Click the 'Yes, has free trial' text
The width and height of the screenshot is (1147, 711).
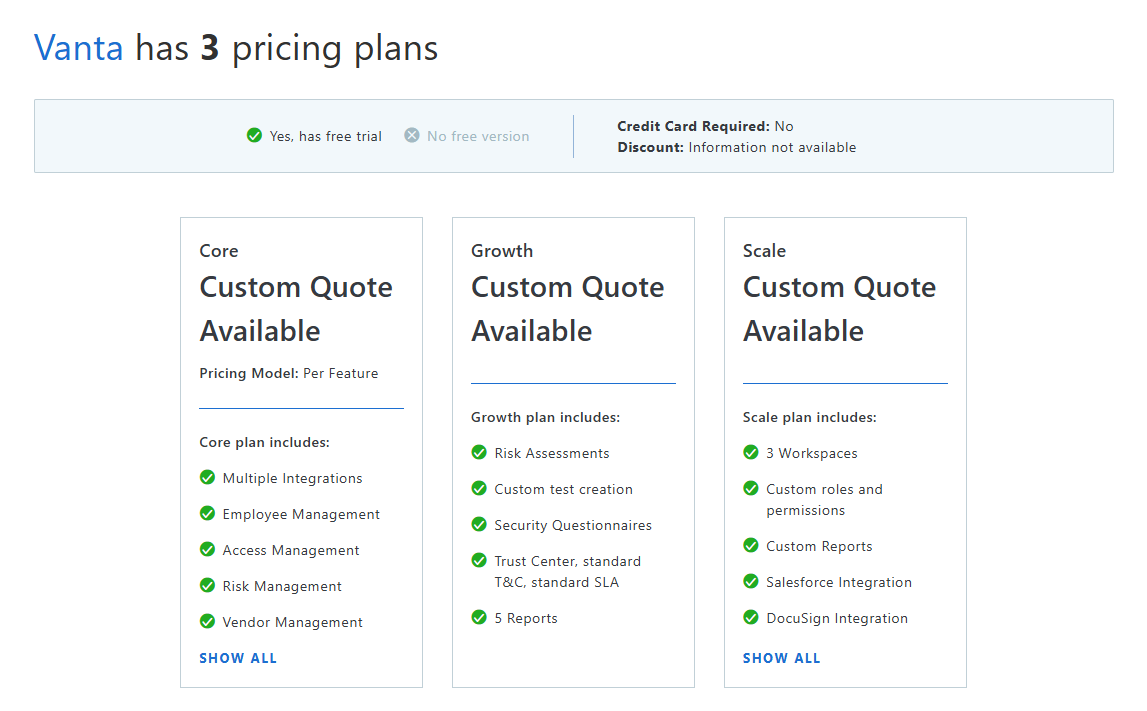coord(326,137)
